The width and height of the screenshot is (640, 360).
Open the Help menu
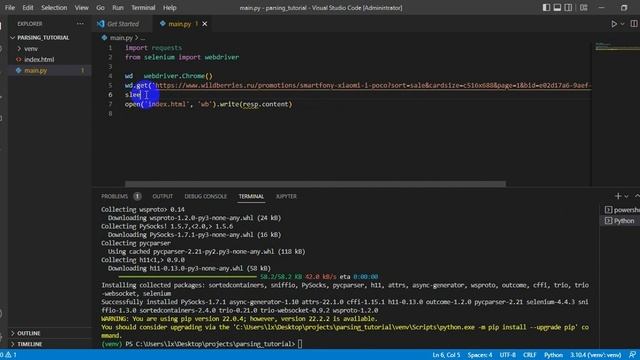coord(169,8)
